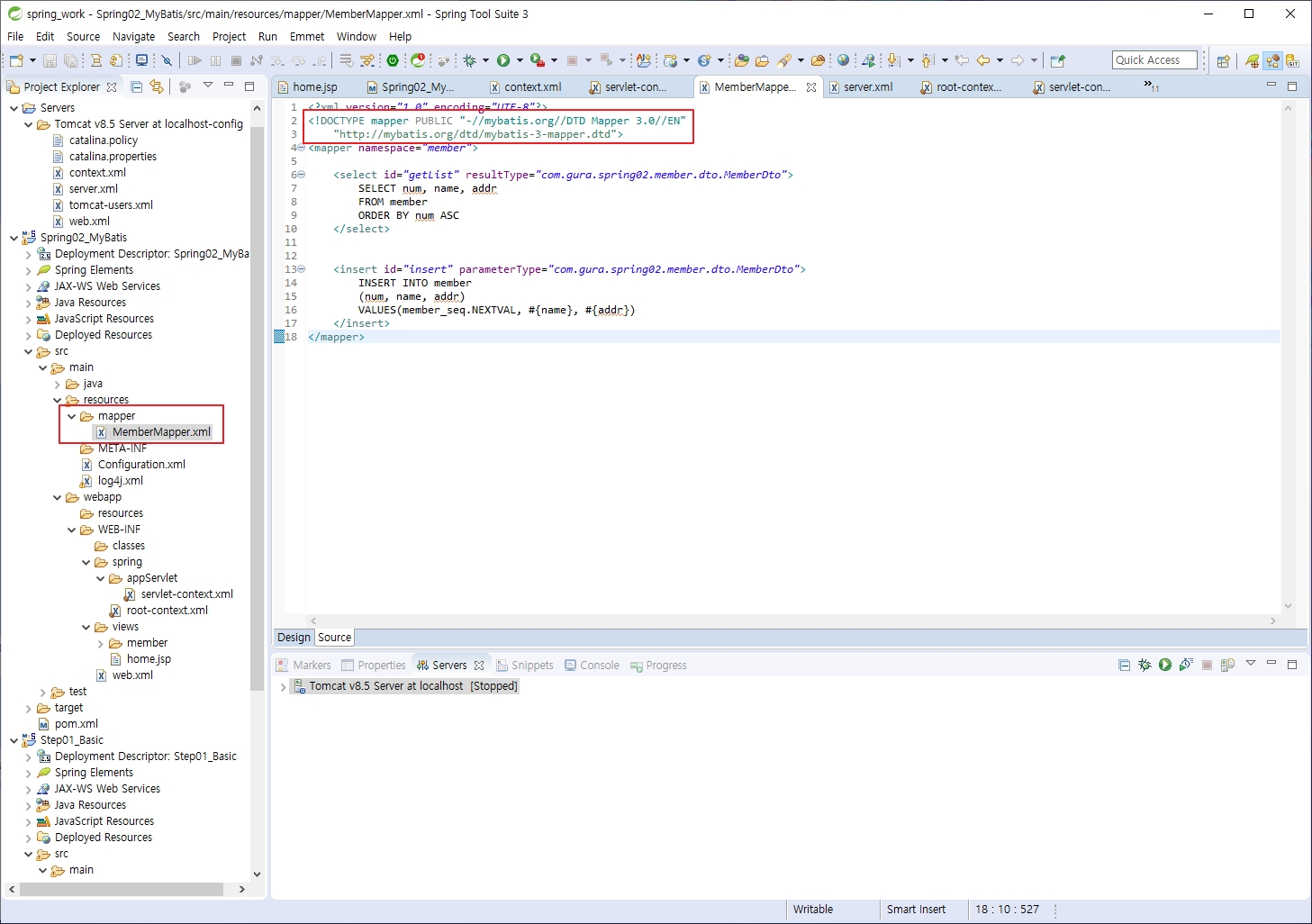This screenshot has height=924, width=1312.
Task: Open the Console view tab
Action: click(592, 666)
